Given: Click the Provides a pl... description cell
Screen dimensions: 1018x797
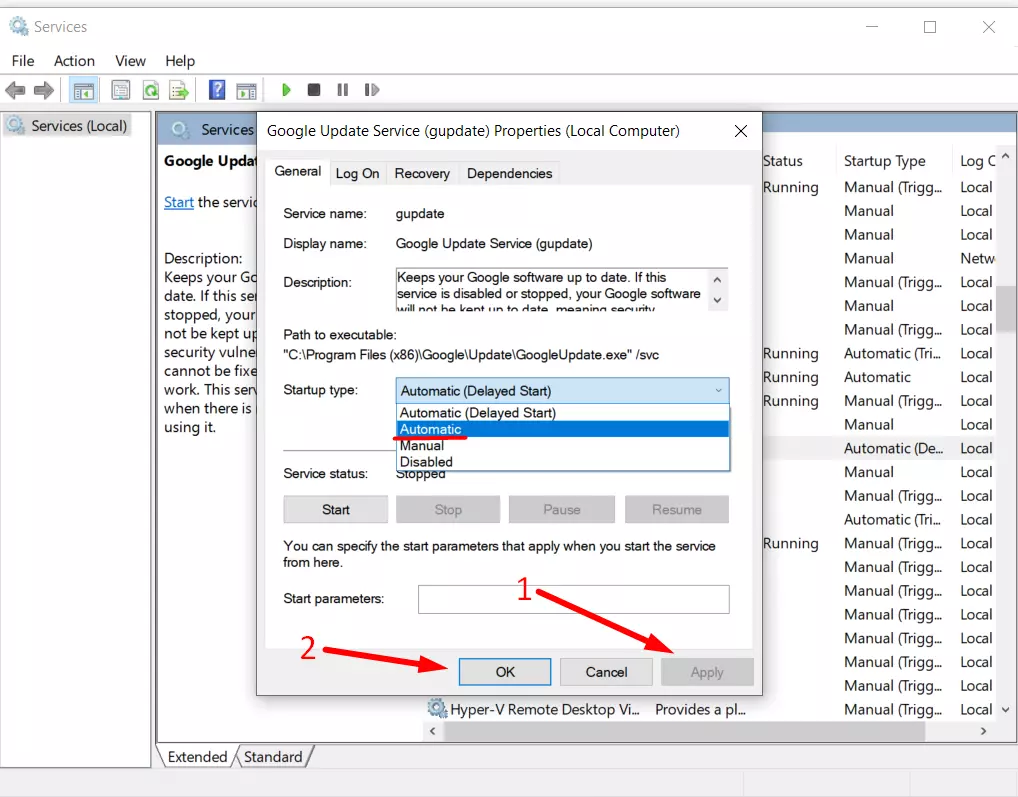Looking at the screenshot, I should 700,709.
